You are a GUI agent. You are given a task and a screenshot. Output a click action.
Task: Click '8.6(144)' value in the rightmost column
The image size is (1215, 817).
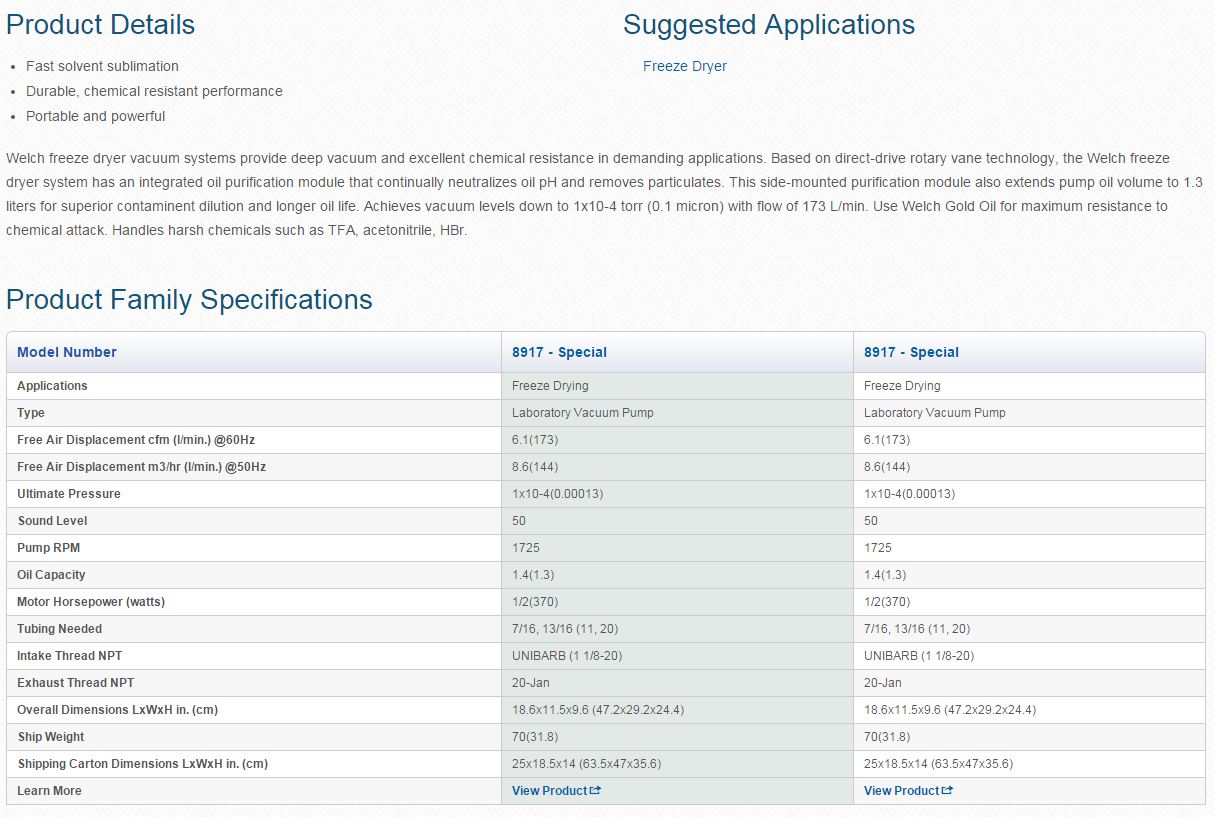pos(887,467)
